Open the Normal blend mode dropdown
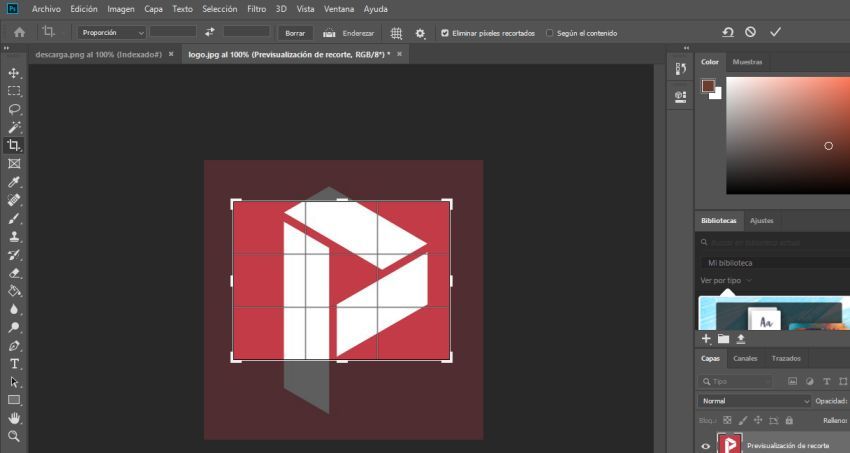Screen dimensions: 850x453 pyautogui.click(x=754, y=401)
